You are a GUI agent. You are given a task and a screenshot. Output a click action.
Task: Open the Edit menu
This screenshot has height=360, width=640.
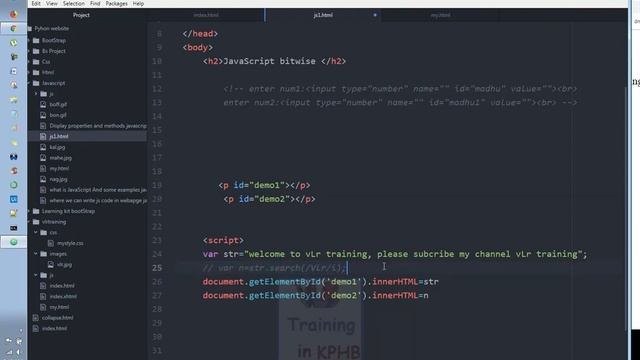[36, 4]
